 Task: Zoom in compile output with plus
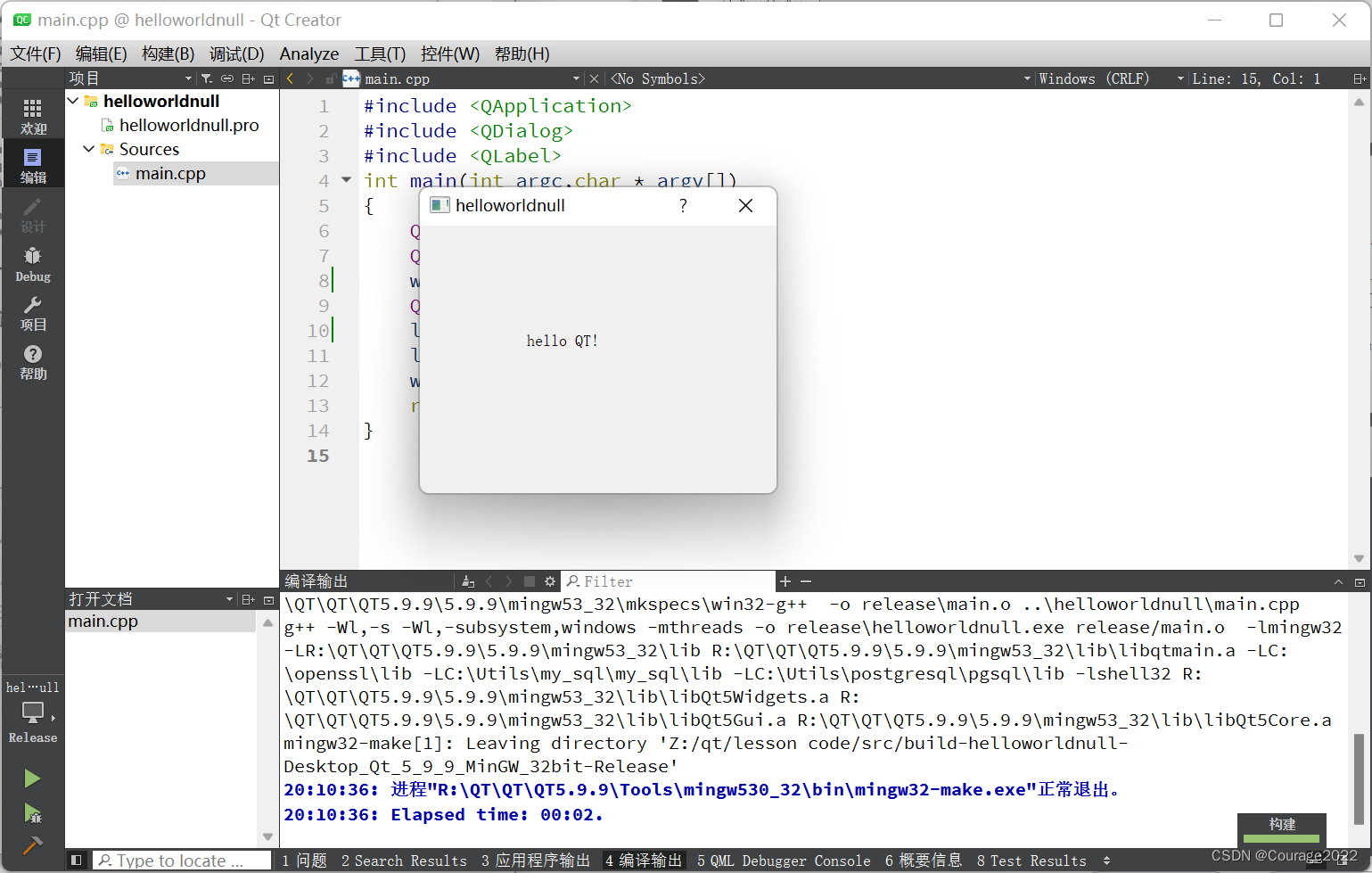785,581
